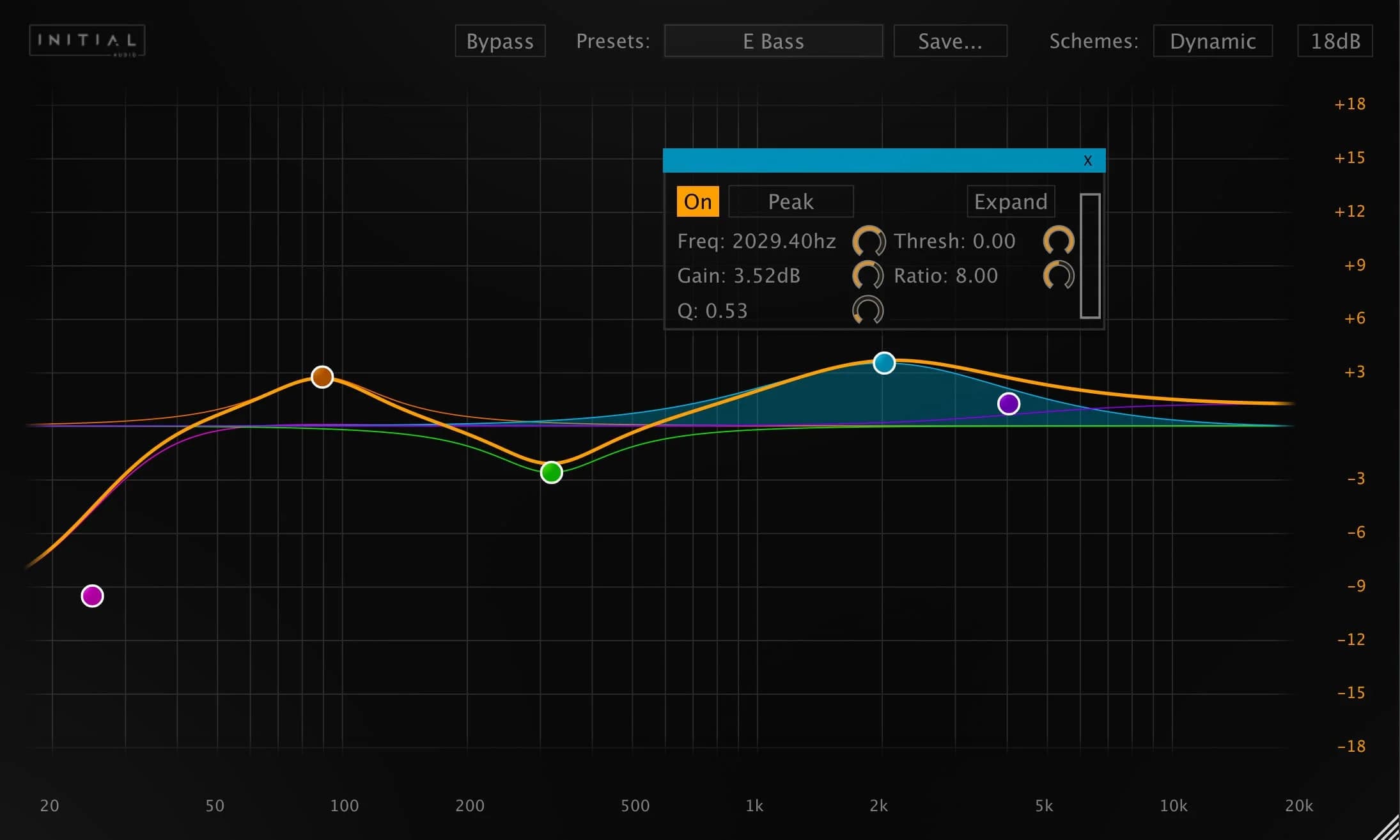
Task: Switch the display range from 18dB
Action: (1334, 40)
